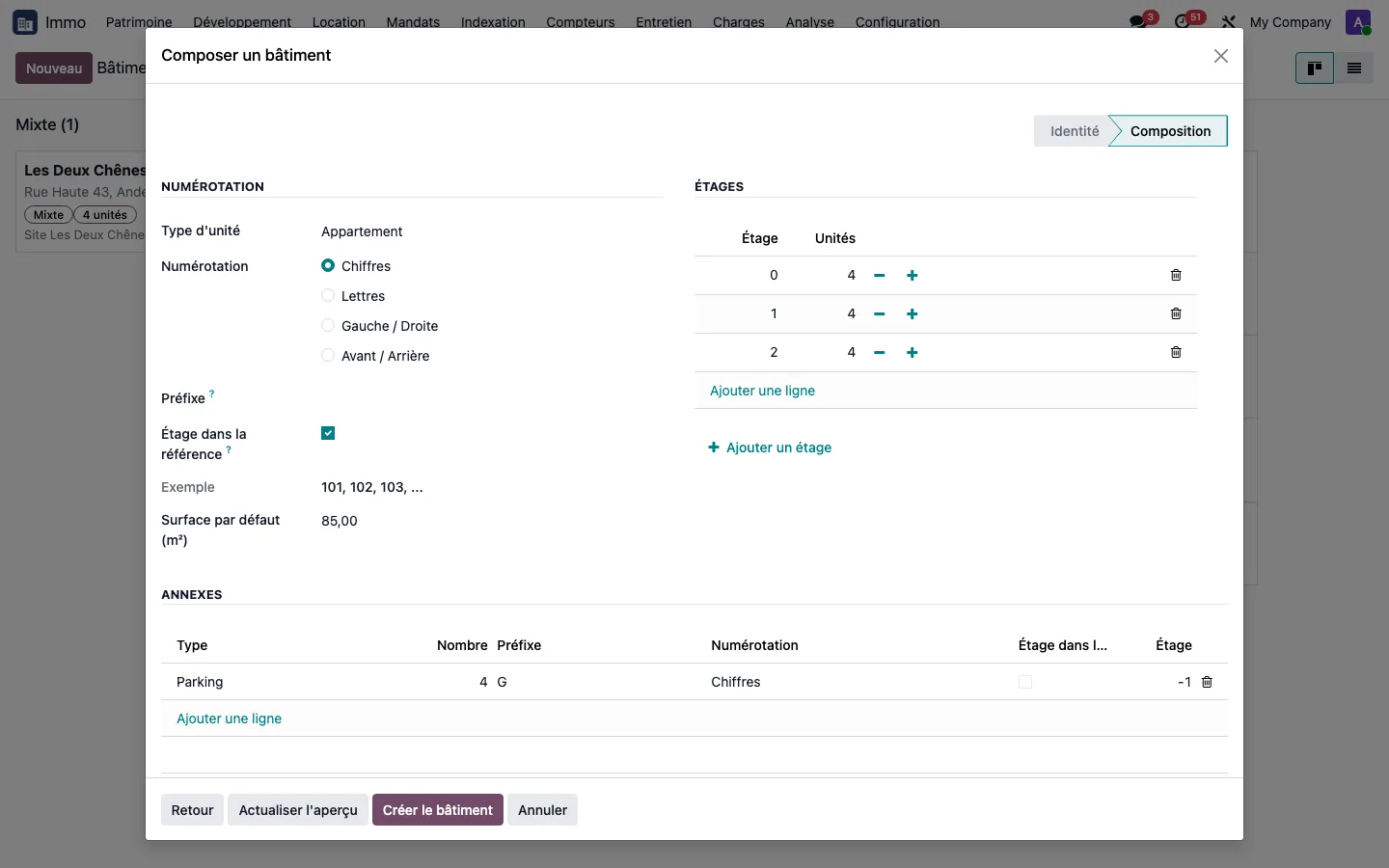The image size is (1389, 868).
Task: Add a line in Annexes table
Action: coord(229,719)
